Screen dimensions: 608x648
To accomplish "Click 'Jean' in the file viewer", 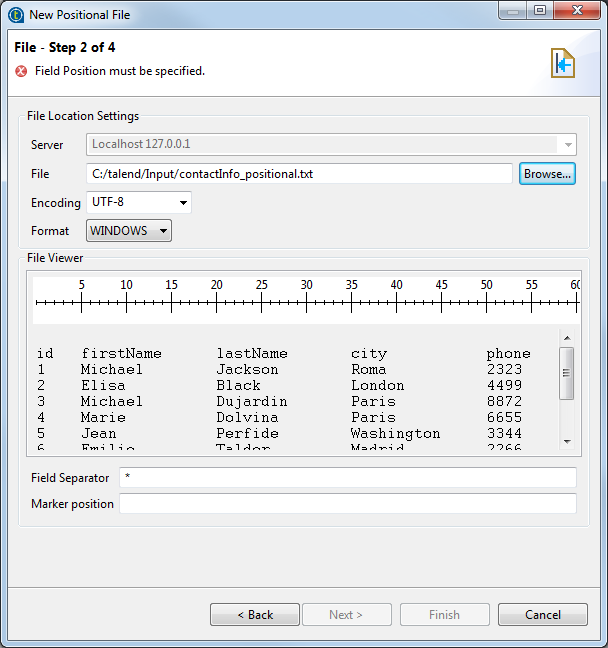I will pos(99,434).
